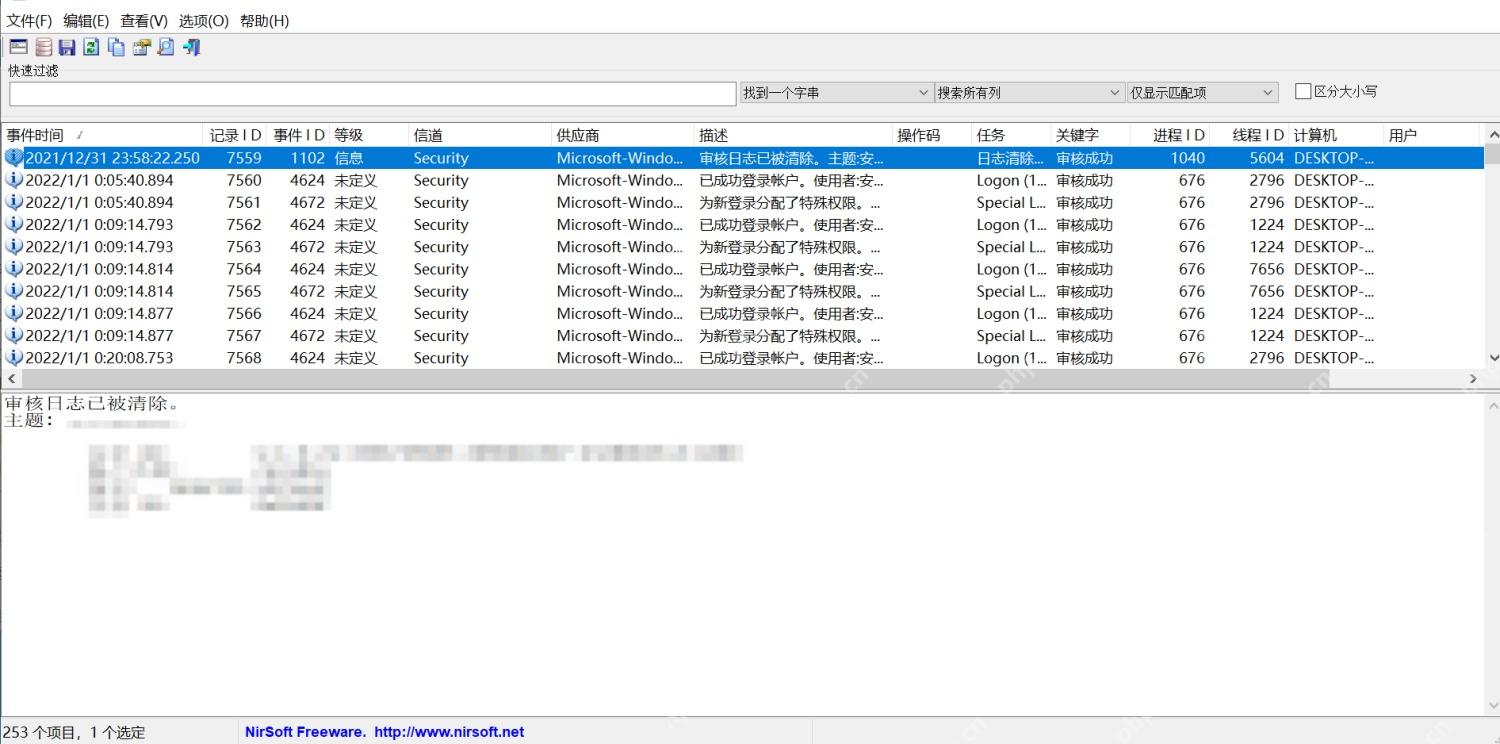Open the 查看(V) menu
The width and height of the screenshot is (1500, 744).
point(144,20)
